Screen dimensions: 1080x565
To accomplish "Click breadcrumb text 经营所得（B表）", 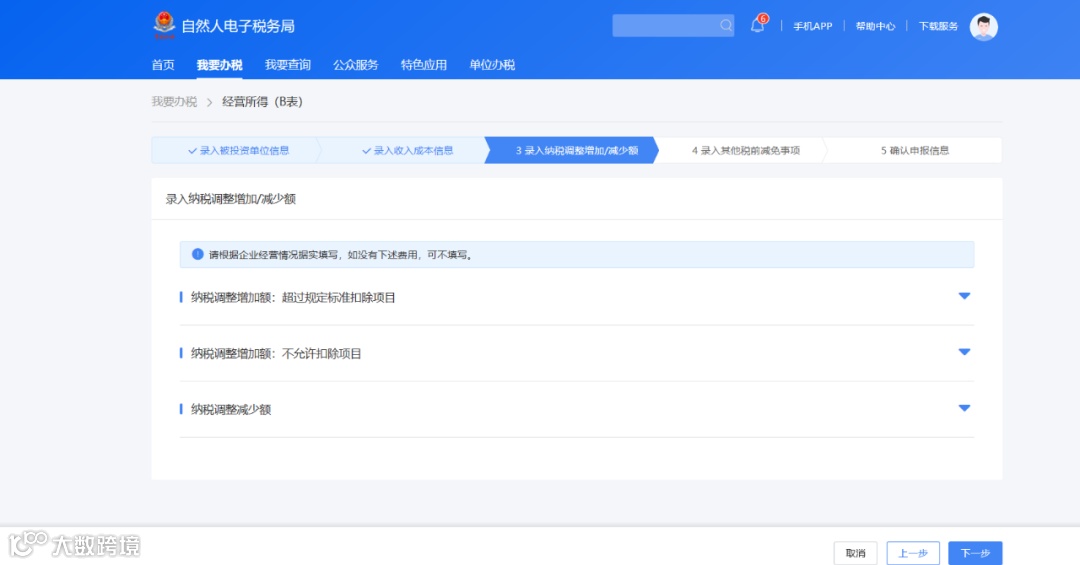I will pyautogui.click(x=262, y=101).
